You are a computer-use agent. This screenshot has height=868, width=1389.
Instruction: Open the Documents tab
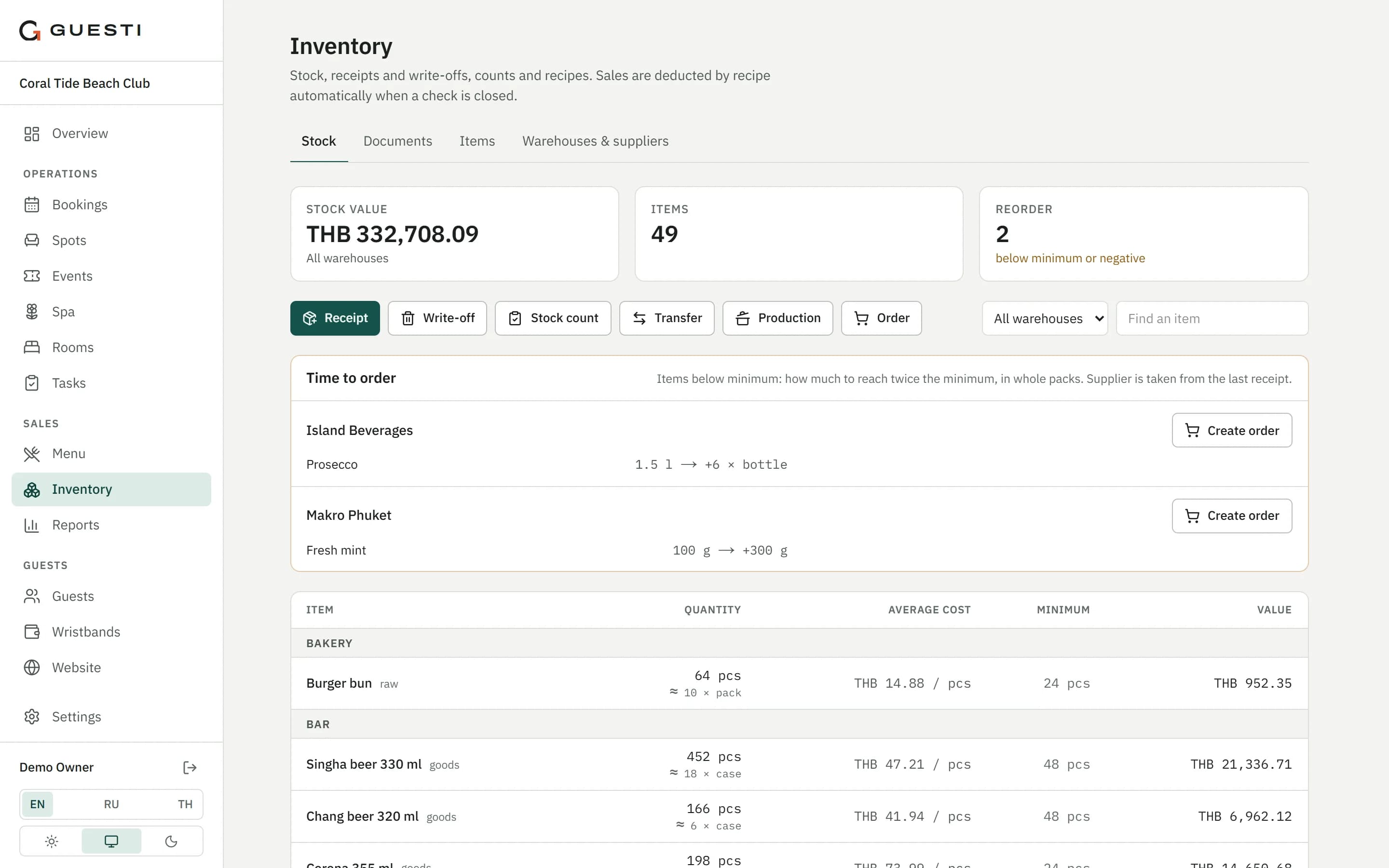coord(397,141)
